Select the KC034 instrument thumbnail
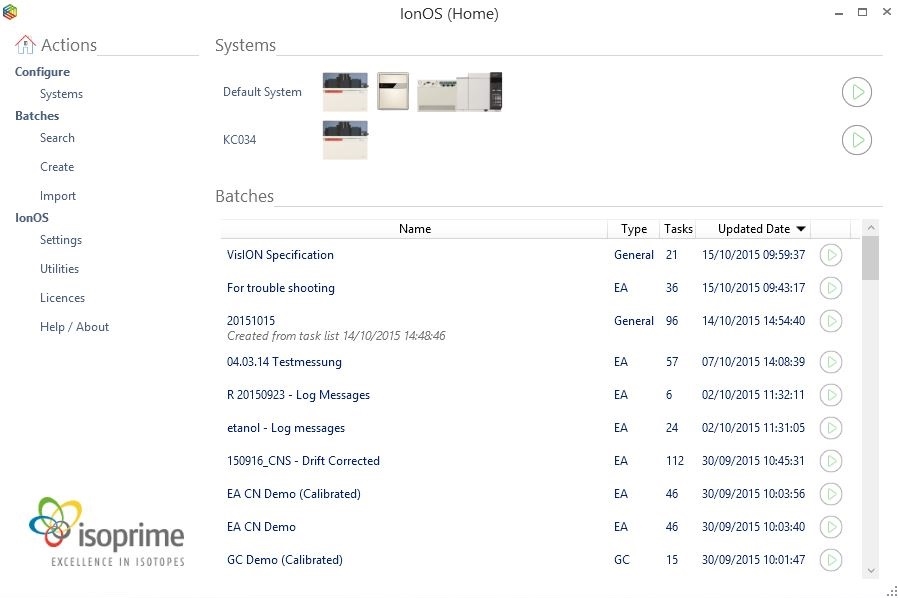Image resolution: width=898 pixels, height=598 pixels. [345, 140]
